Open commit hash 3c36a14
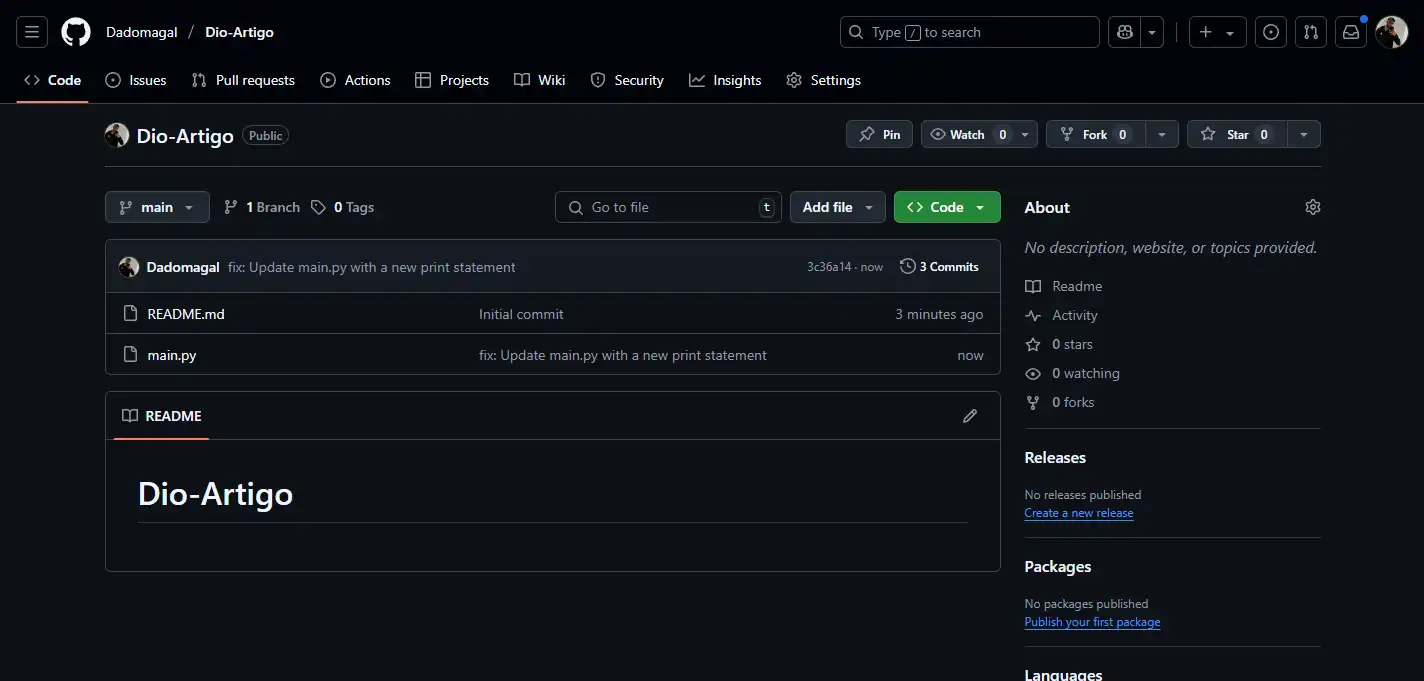Image resolution: width=1424 pixels, height=681 pixels. pos(829,267)
